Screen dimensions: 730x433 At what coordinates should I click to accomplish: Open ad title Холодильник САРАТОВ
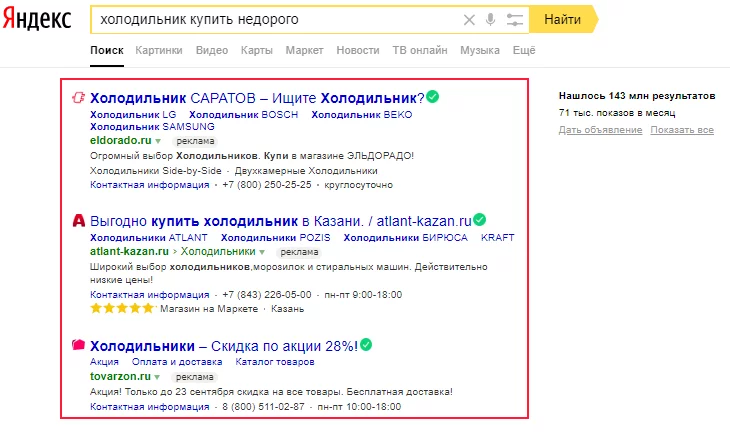pyautogui.click(x=257, y=98)
